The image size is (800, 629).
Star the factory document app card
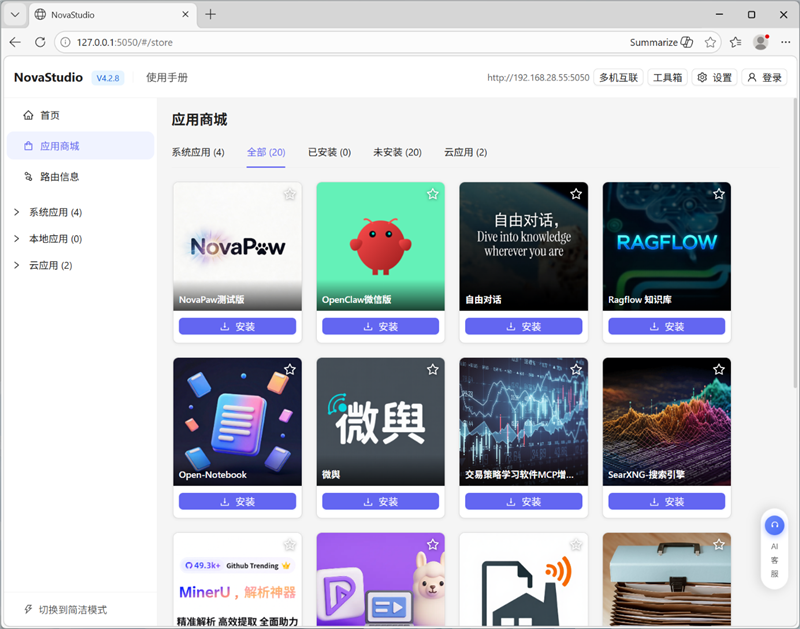(x=576, y=545)
